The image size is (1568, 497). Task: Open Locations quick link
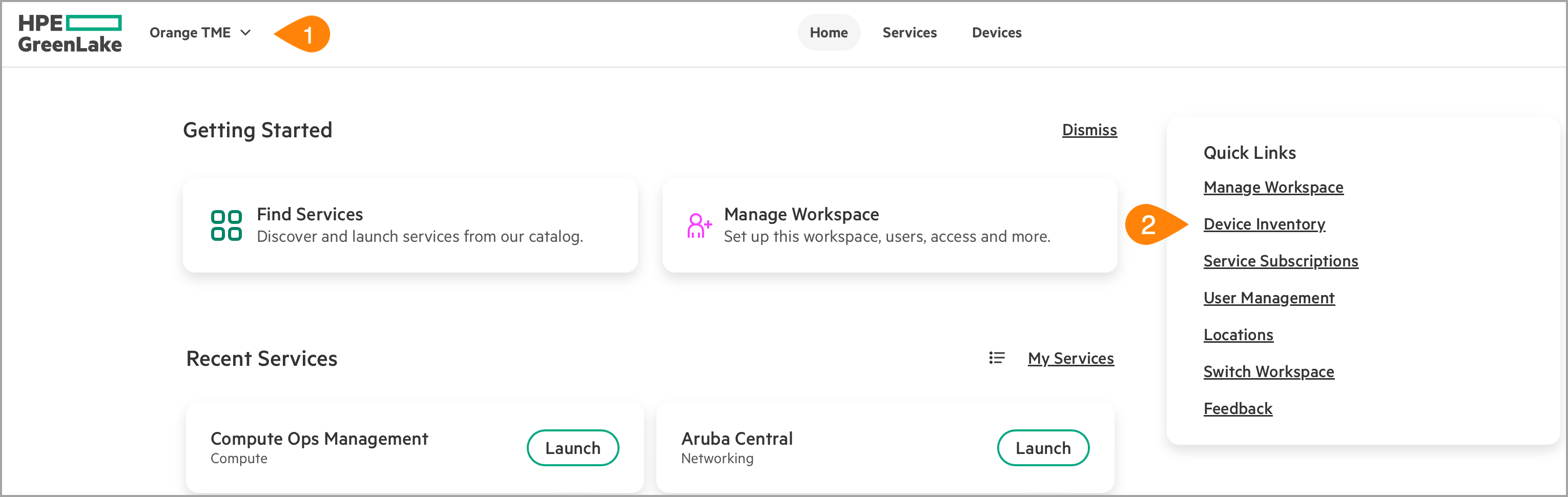click(x=1238, y=335)
